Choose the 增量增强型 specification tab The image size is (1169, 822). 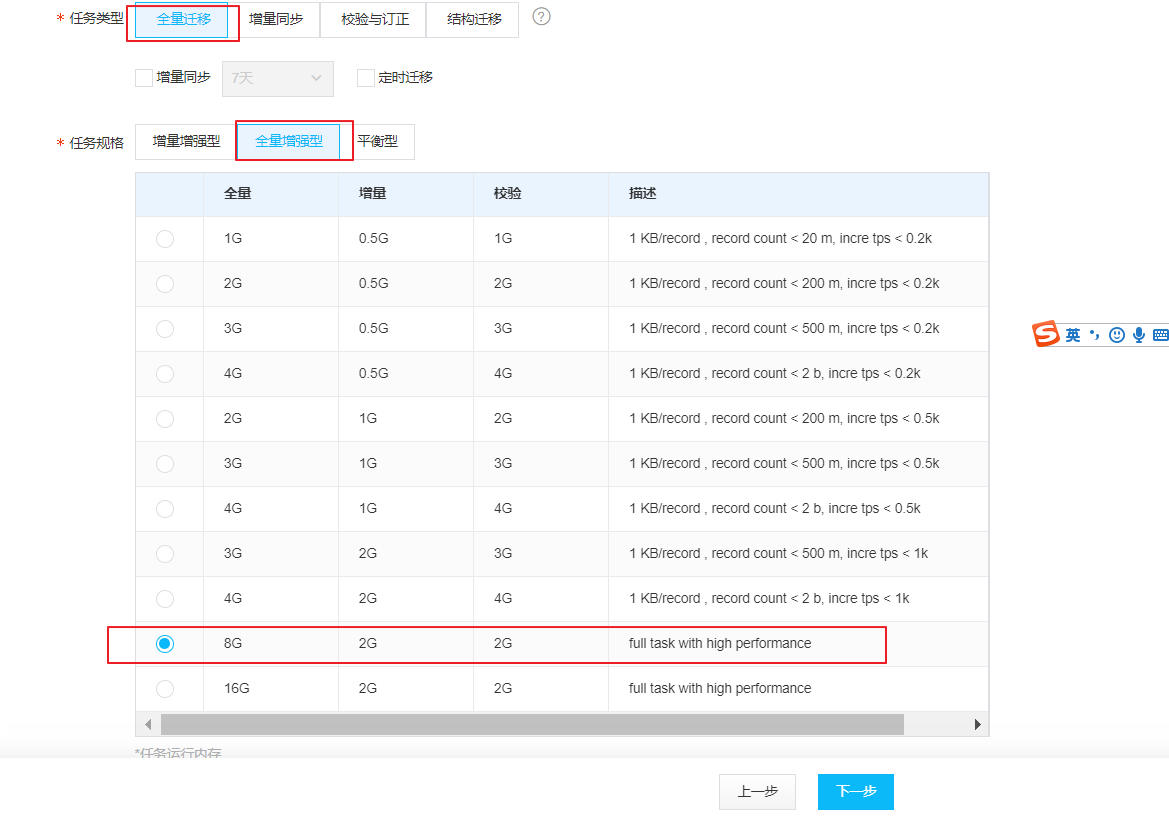pyautogui.click(x=186, y=142)
